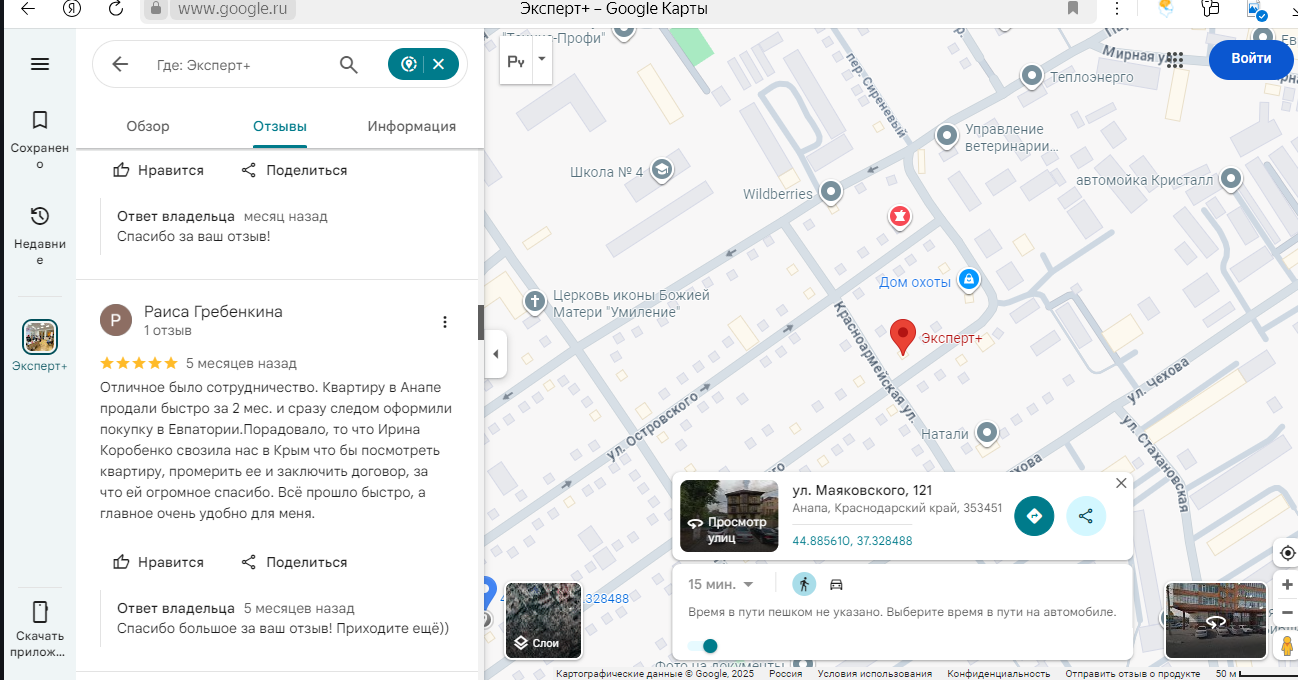The width and height of the screenshot is (1298, 680).
Task: Open Recents history in the sidebar
Action: (x=40, y=216)
